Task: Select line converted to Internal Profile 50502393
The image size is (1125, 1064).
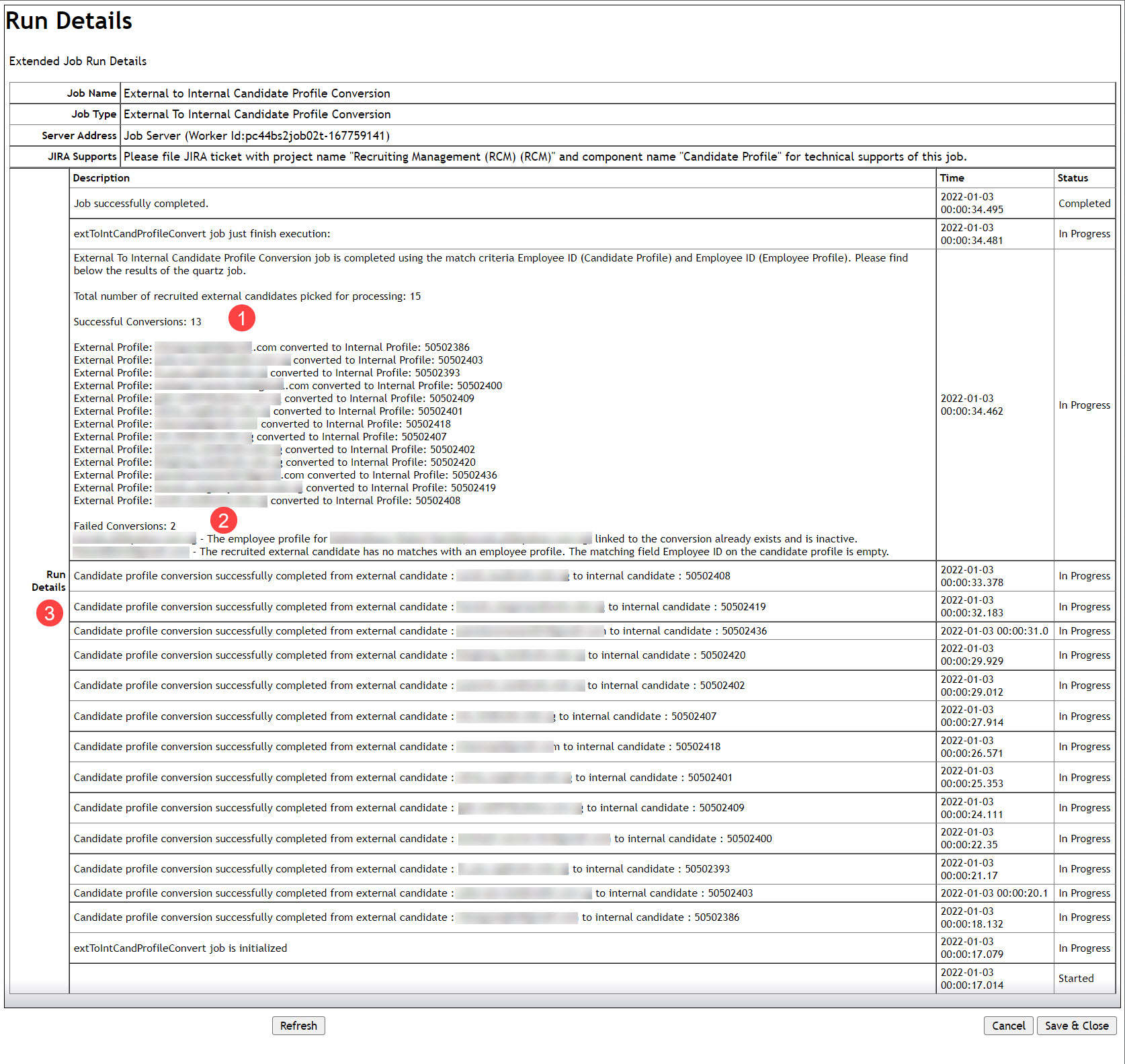Action: [267, 373]
